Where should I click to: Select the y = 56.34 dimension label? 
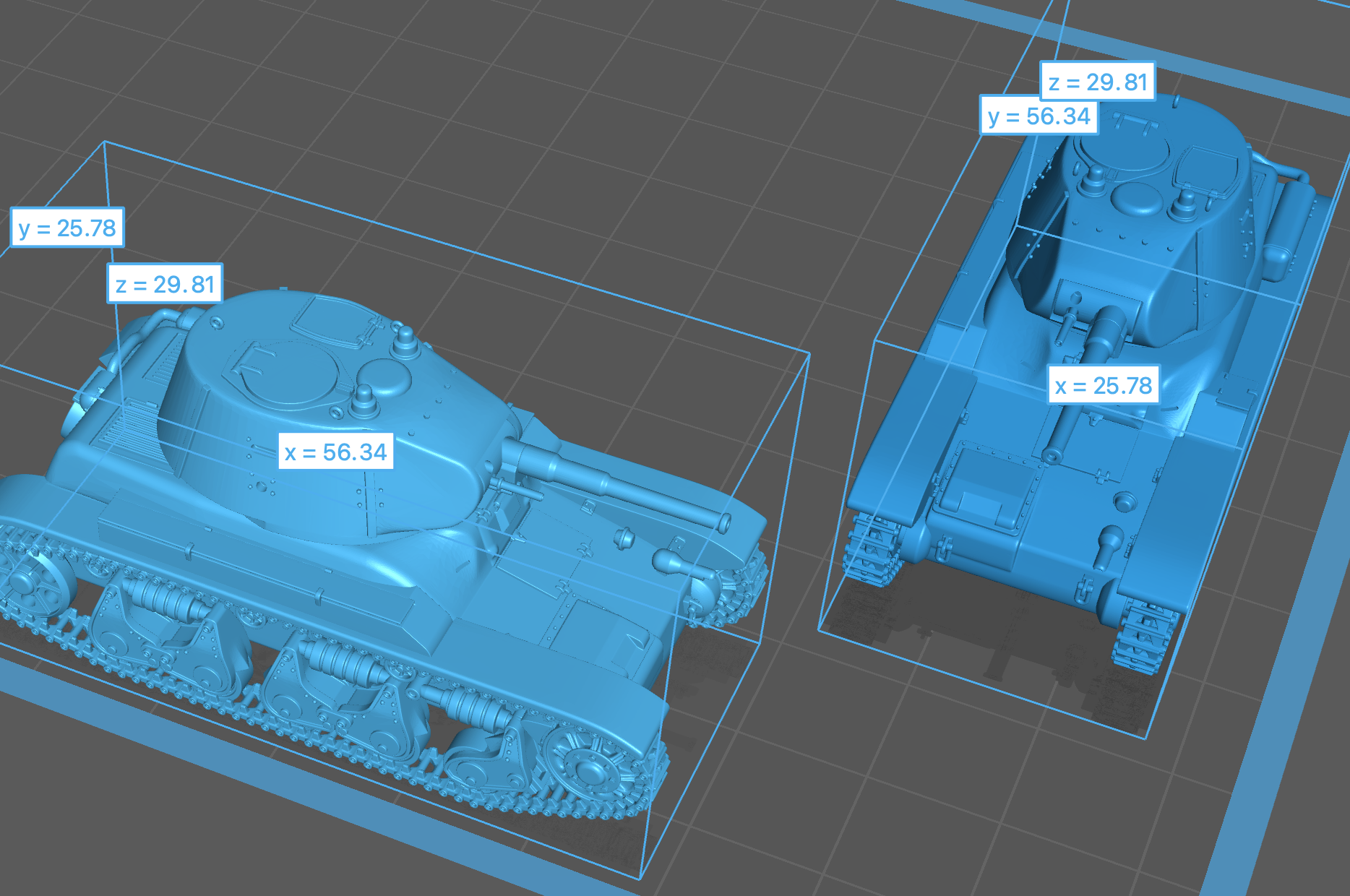(x=1039, y=116)
